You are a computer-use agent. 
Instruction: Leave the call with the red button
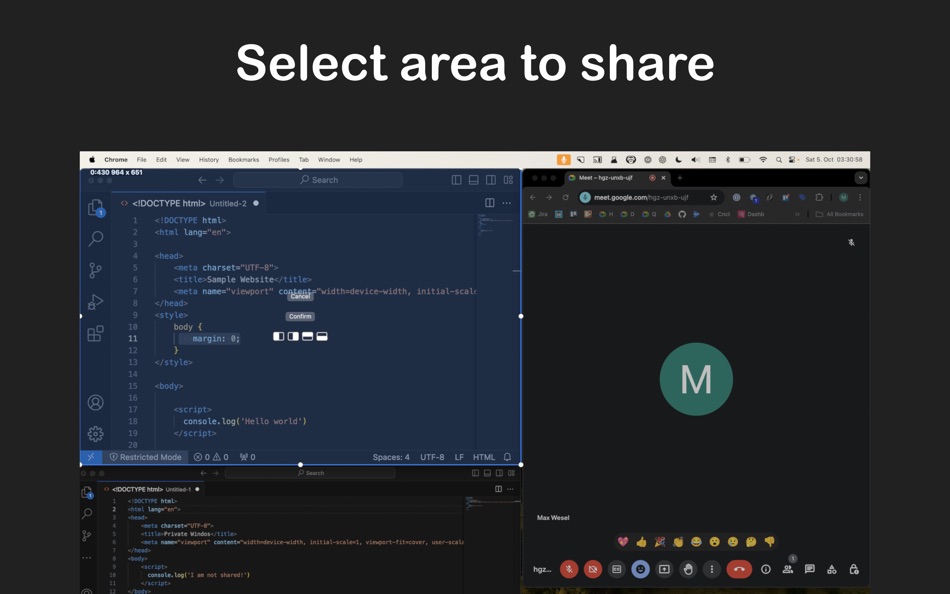tap(739, 569)
